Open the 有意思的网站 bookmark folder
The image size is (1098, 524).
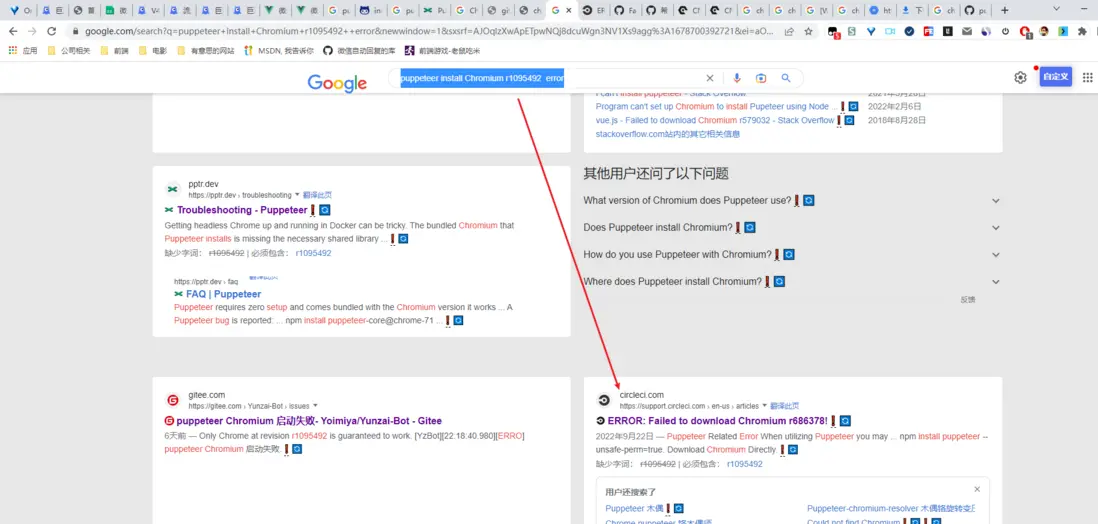click(206, 50)
